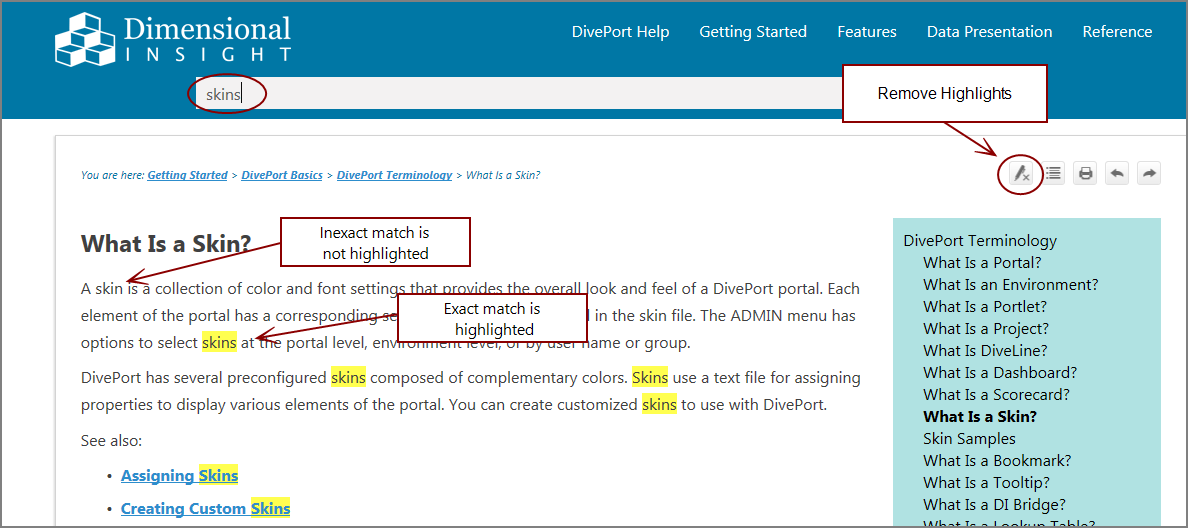Screen dimensions: 1188x528
Task: Open the DivePort Help menu
Action: click(x=621, y=32)
